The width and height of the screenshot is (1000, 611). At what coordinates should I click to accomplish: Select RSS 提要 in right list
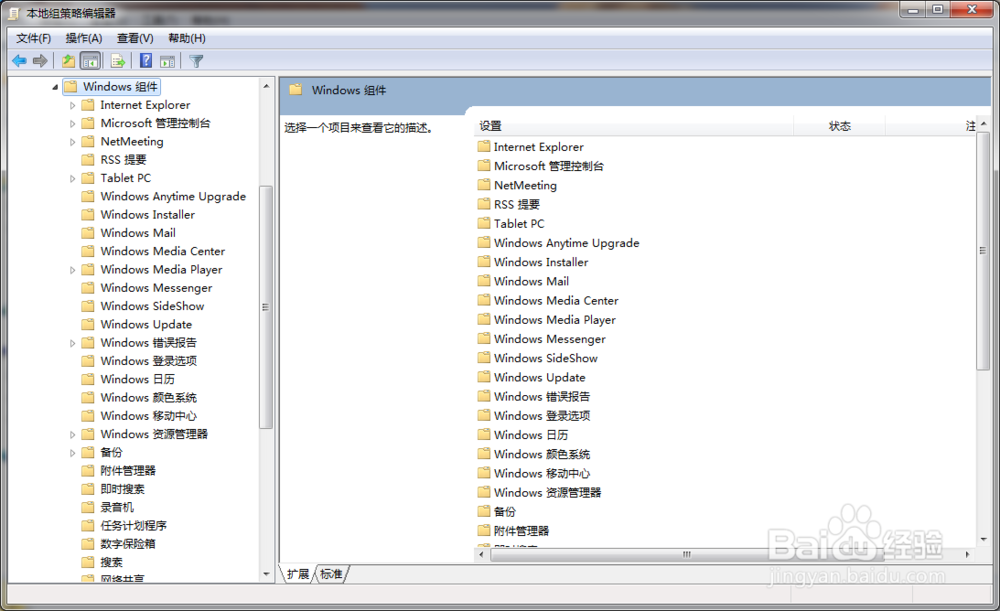[517, 205]
